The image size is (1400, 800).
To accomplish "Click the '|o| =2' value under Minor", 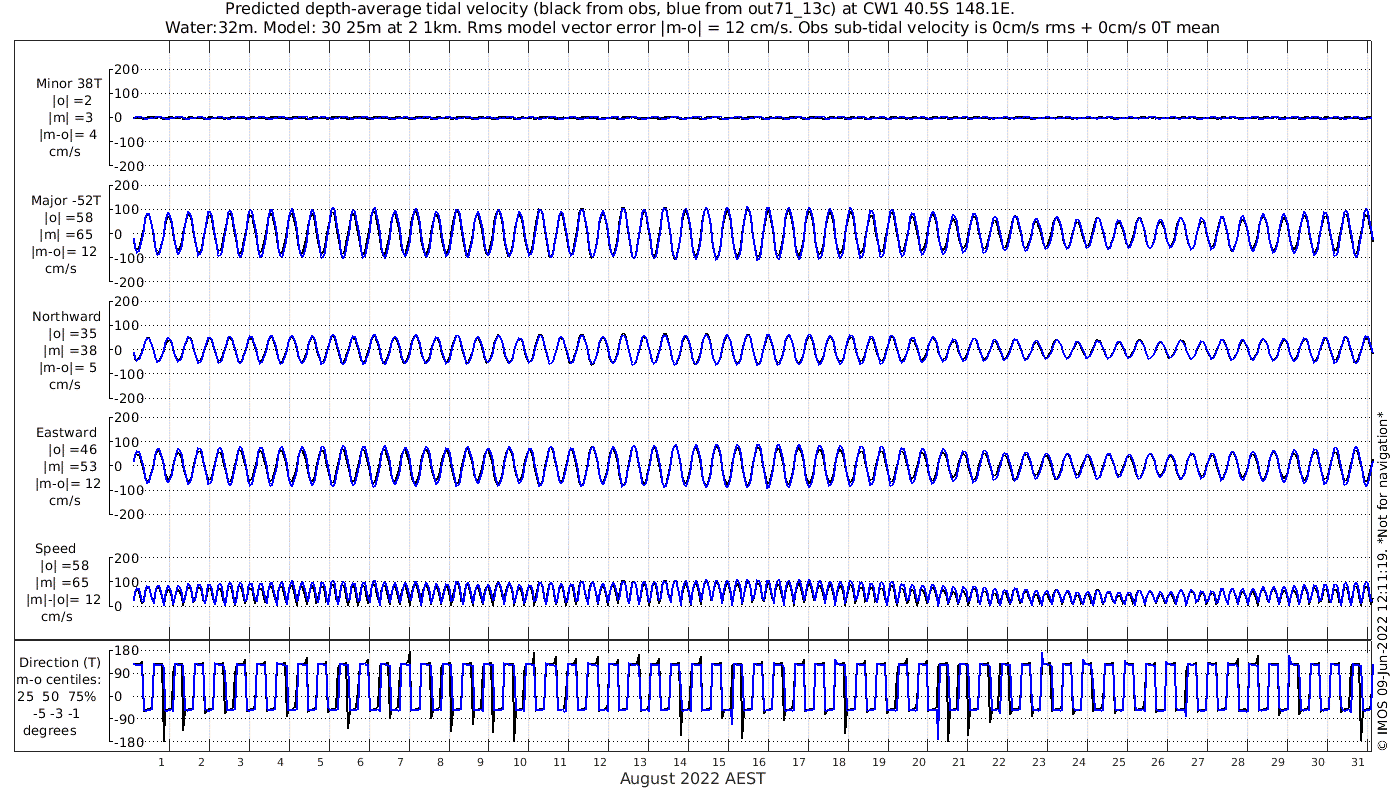I will (x=72, y=101).
